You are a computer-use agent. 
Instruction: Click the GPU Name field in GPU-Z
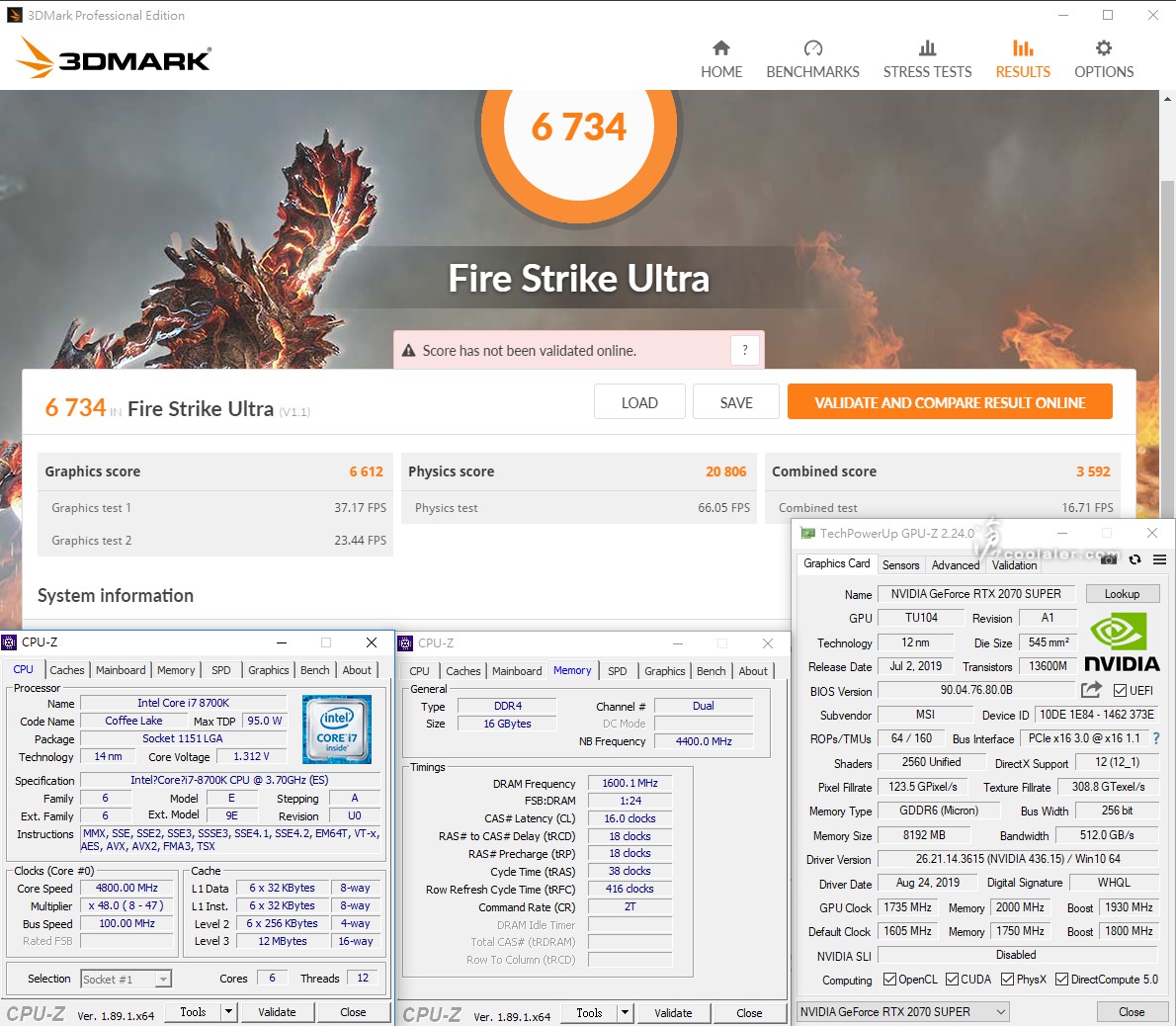(x=975, y=593)
